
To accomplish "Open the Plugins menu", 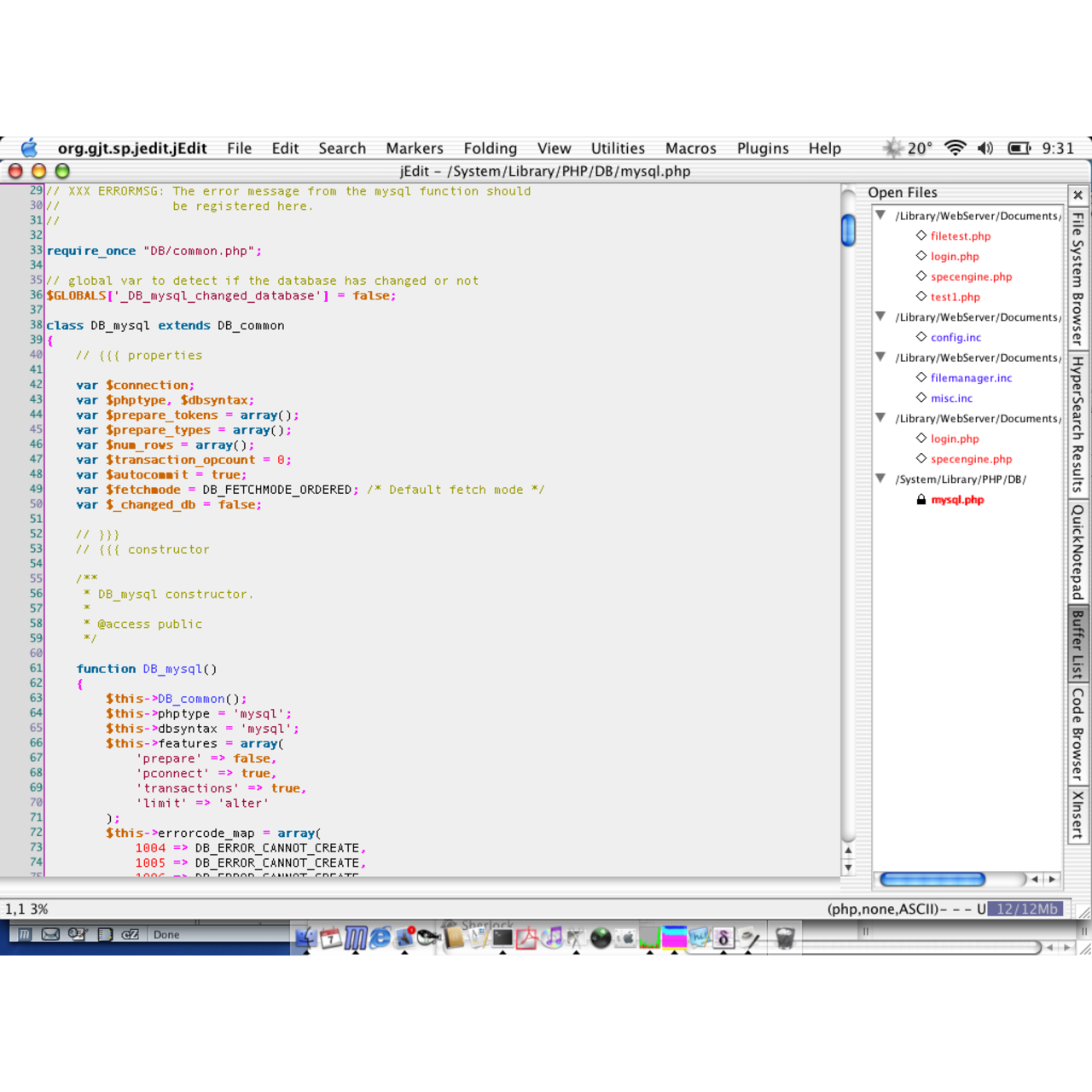I will click(763, 148).
